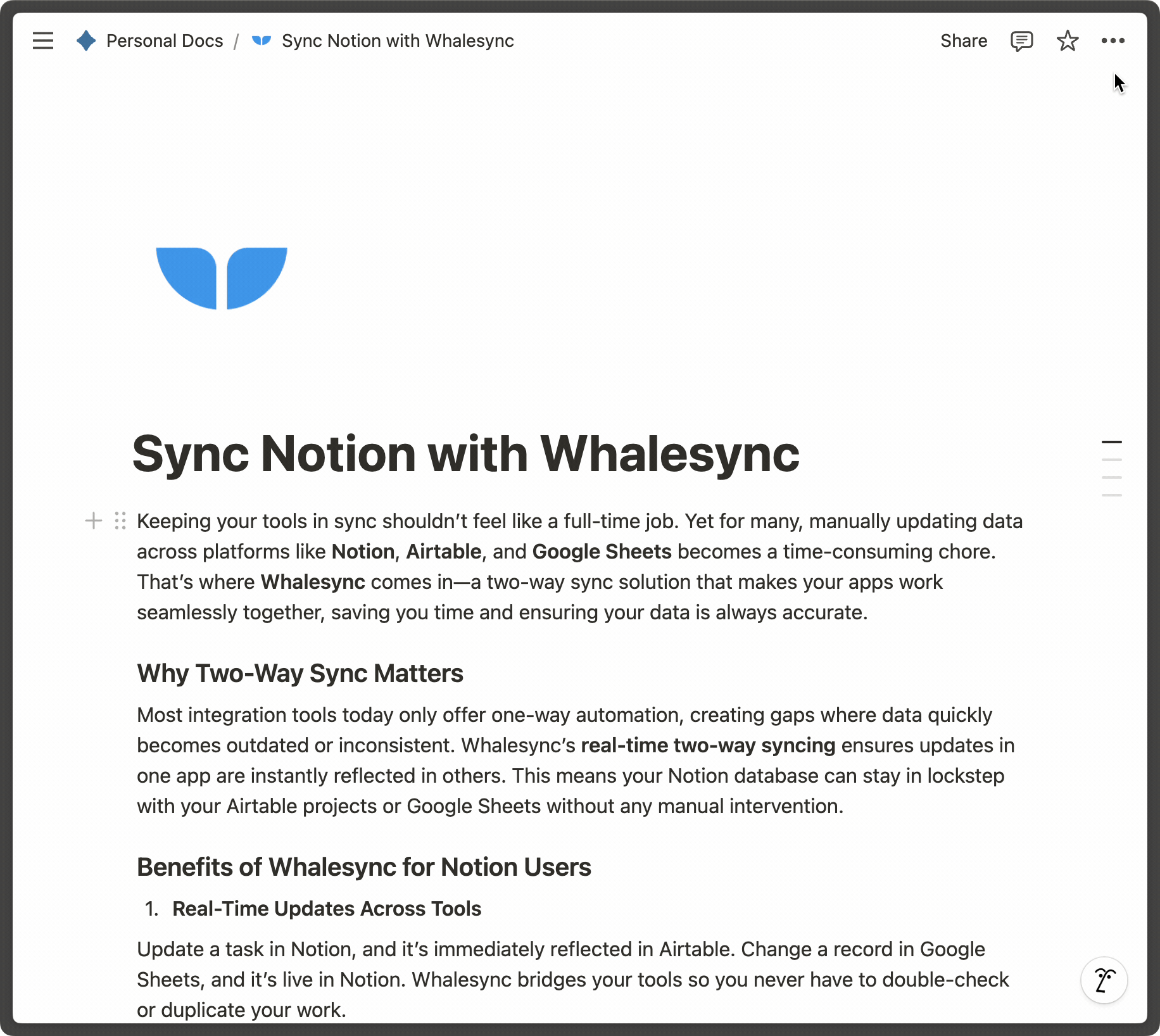The image size is (1160, 1036).
Task: Click heading Benefits of Whalesync for Notion Users
Action: click(x=364, y=867)
